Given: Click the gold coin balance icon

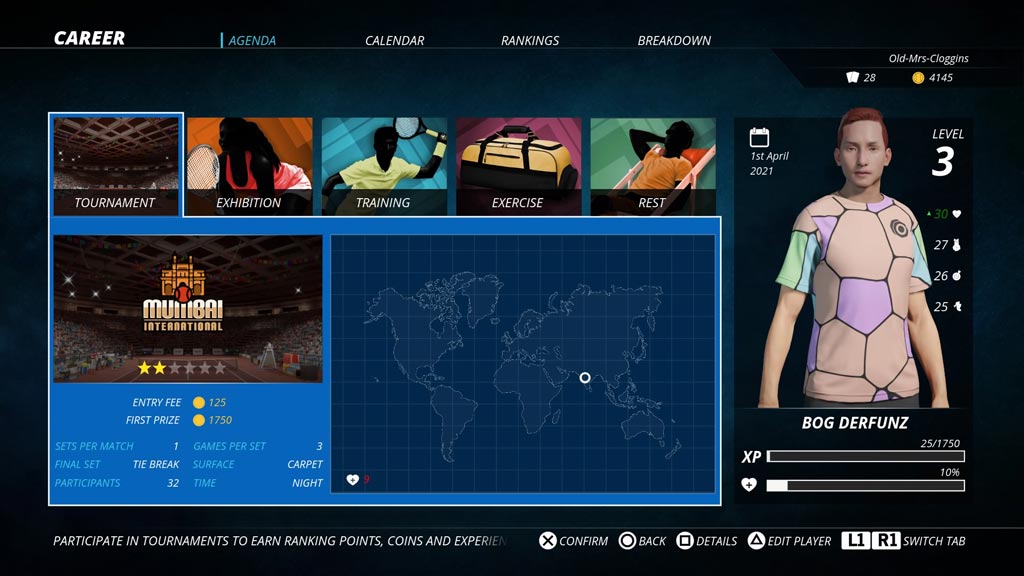Looking at the screenshot, I should 918,78.
